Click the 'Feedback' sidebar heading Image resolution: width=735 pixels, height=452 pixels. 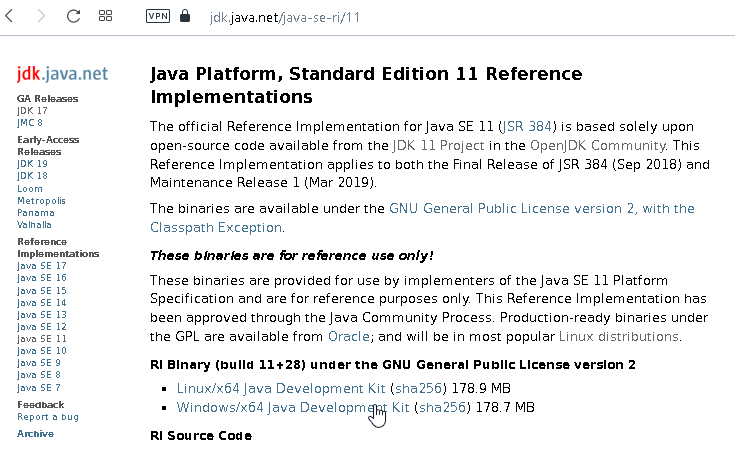pyautogui.click(x=40, y=405)
